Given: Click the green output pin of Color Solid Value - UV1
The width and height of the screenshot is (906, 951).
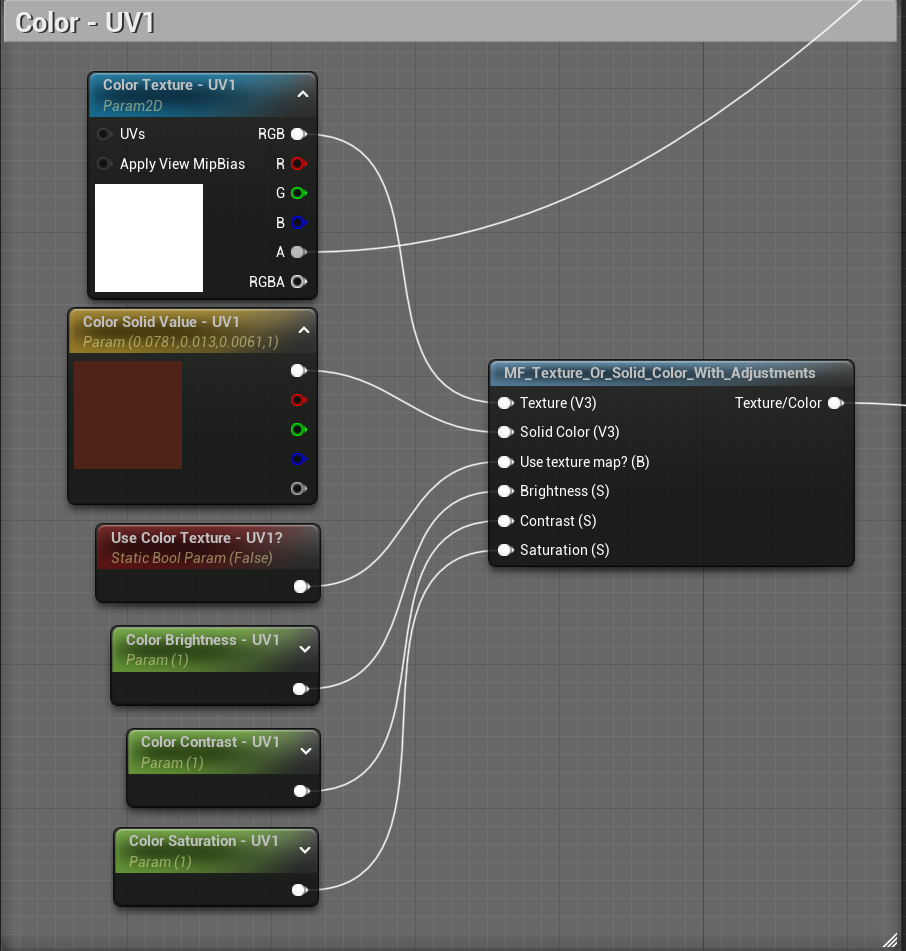Looking at the screenshot, I should pyautogui.click(x=298, y=429).
